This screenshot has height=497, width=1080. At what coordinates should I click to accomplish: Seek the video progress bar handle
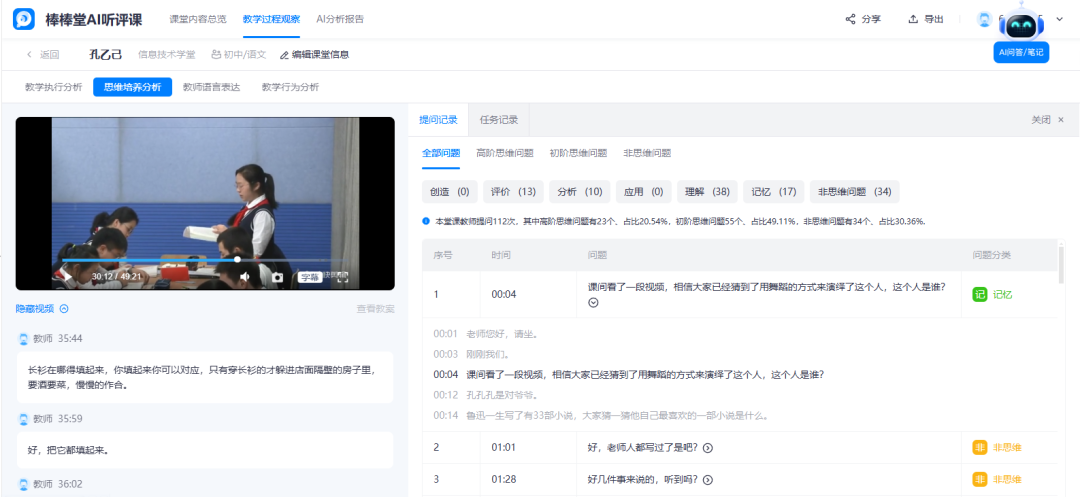coord(237,260)
